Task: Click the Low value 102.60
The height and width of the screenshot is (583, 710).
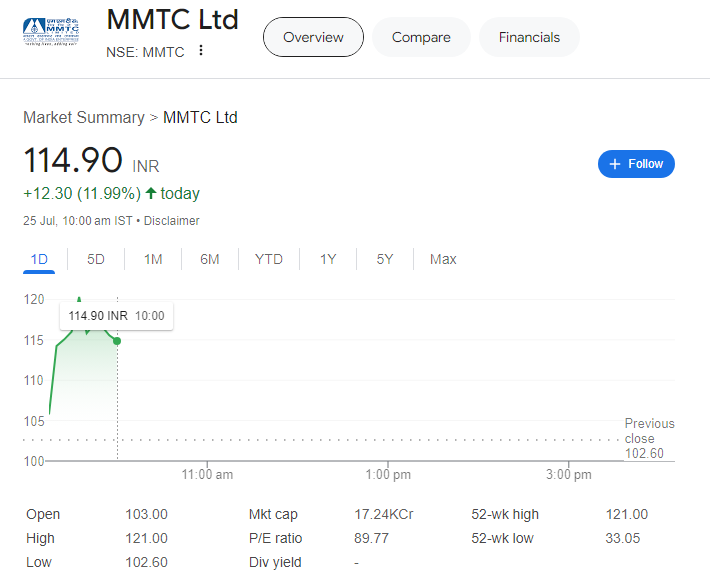Action: (146, 563)
